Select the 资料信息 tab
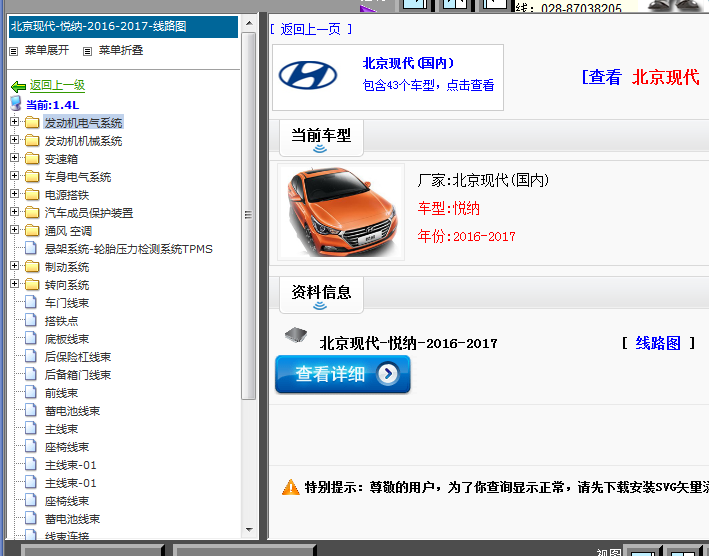This screenshot has height=556, width=709. coord(321,295)
